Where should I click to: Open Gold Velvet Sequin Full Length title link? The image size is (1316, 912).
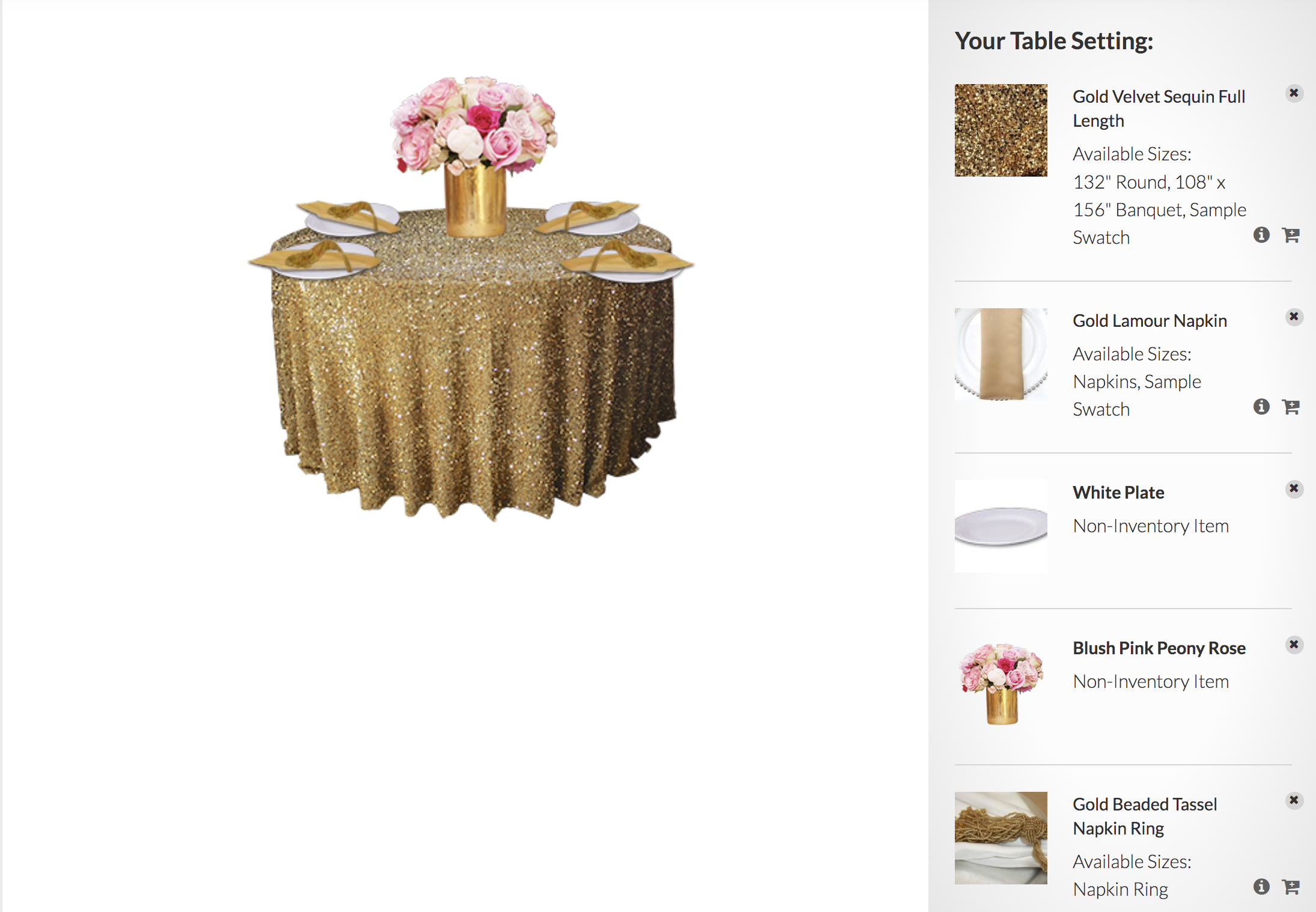point(1159,109)
